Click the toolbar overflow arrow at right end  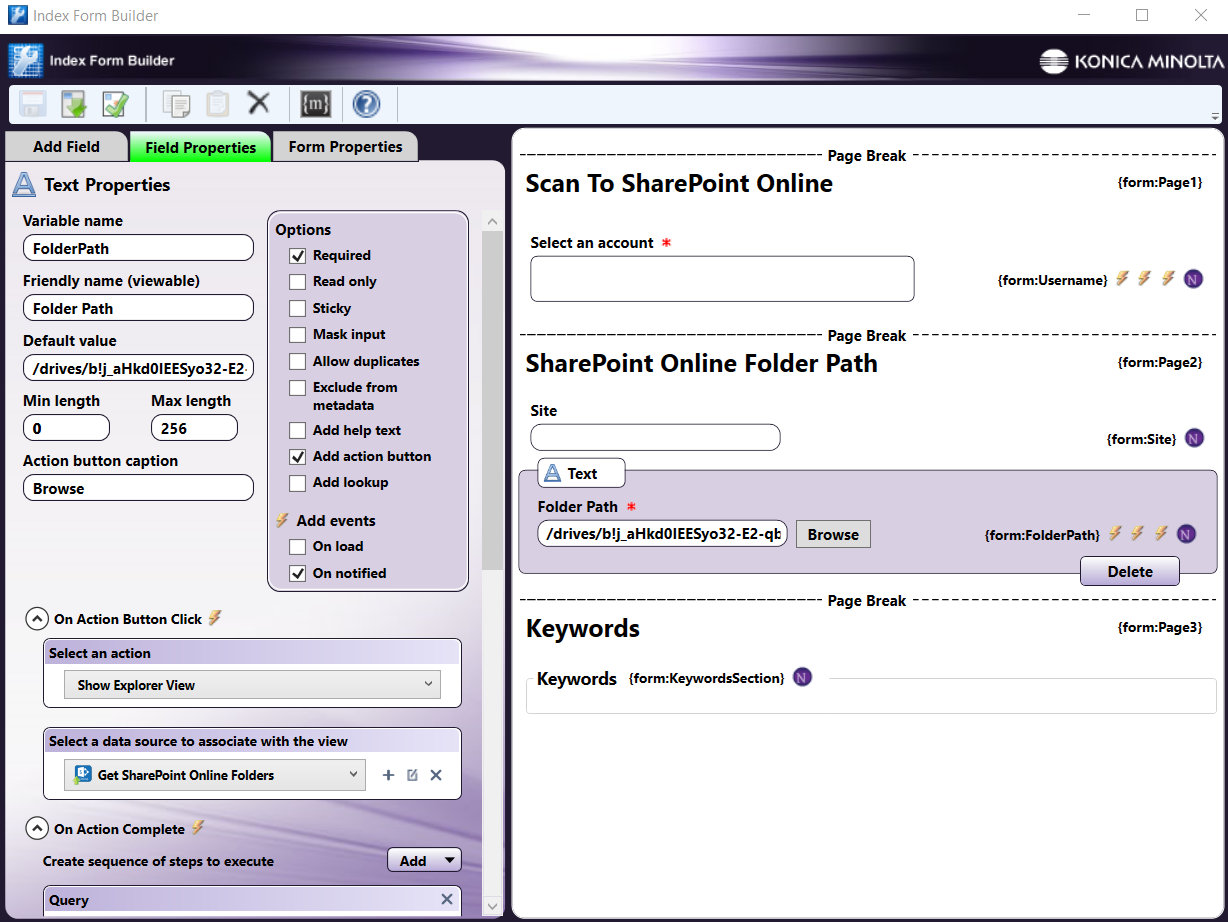tap(1215, 116)
